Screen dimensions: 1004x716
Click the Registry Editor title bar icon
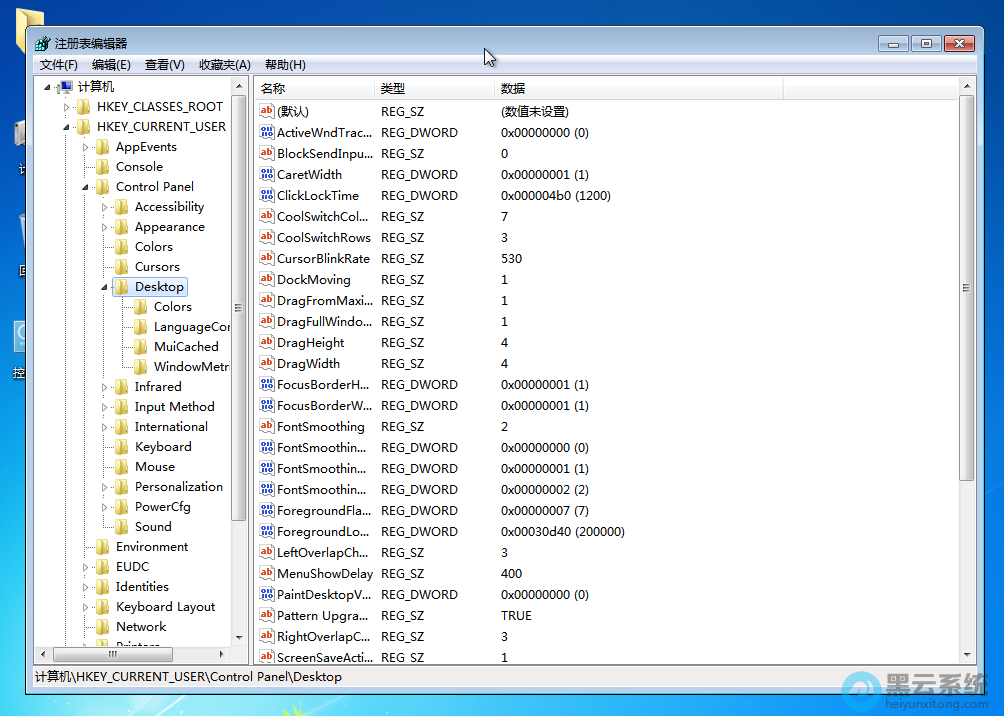[x=42, y=44]
